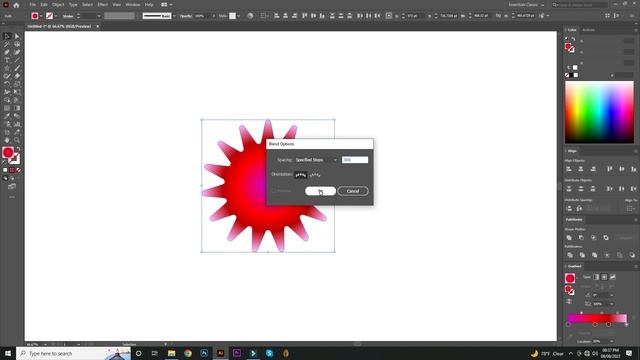Select the Hand tool
640x360 pixels.
[x=7, y=140]
